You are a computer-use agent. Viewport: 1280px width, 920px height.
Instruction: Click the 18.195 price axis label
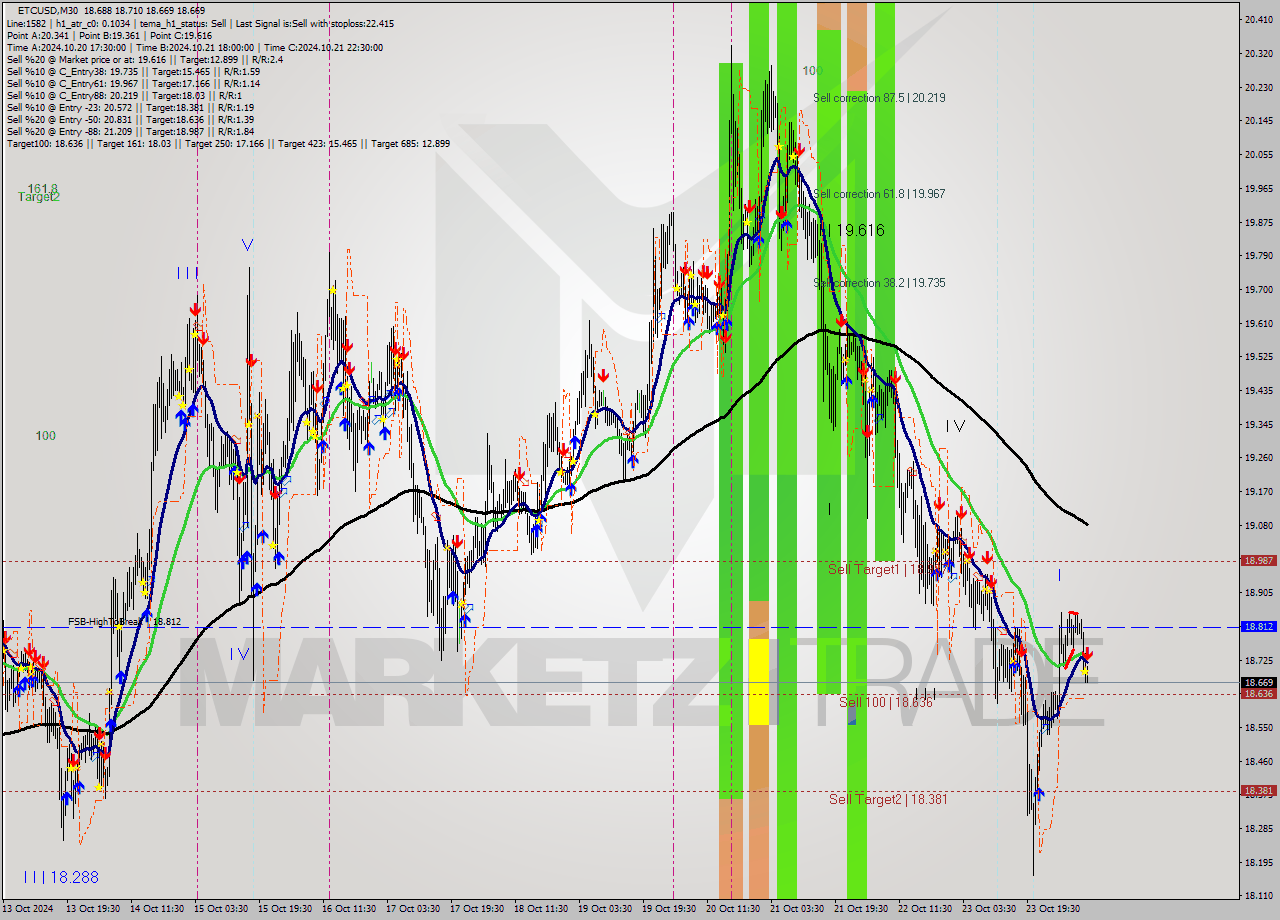pos(1257,863)
